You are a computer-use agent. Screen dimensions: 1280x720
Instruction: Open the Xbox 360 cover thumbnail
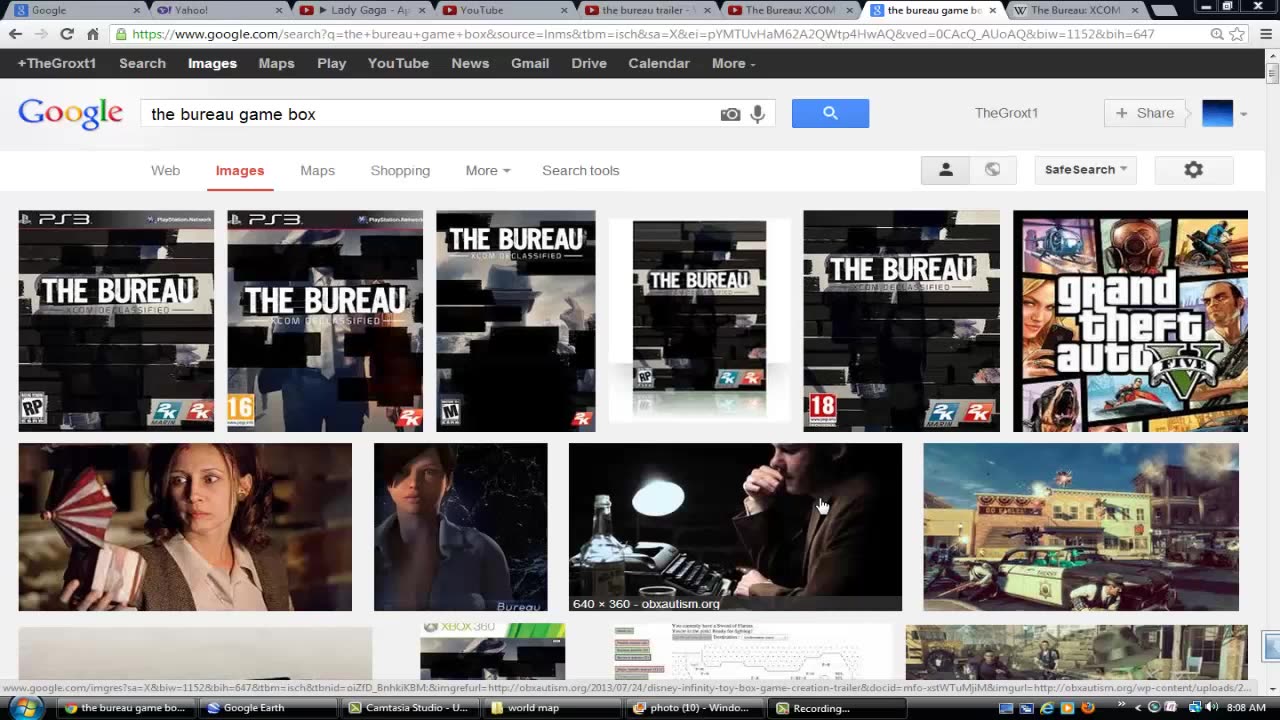[492, 652]
